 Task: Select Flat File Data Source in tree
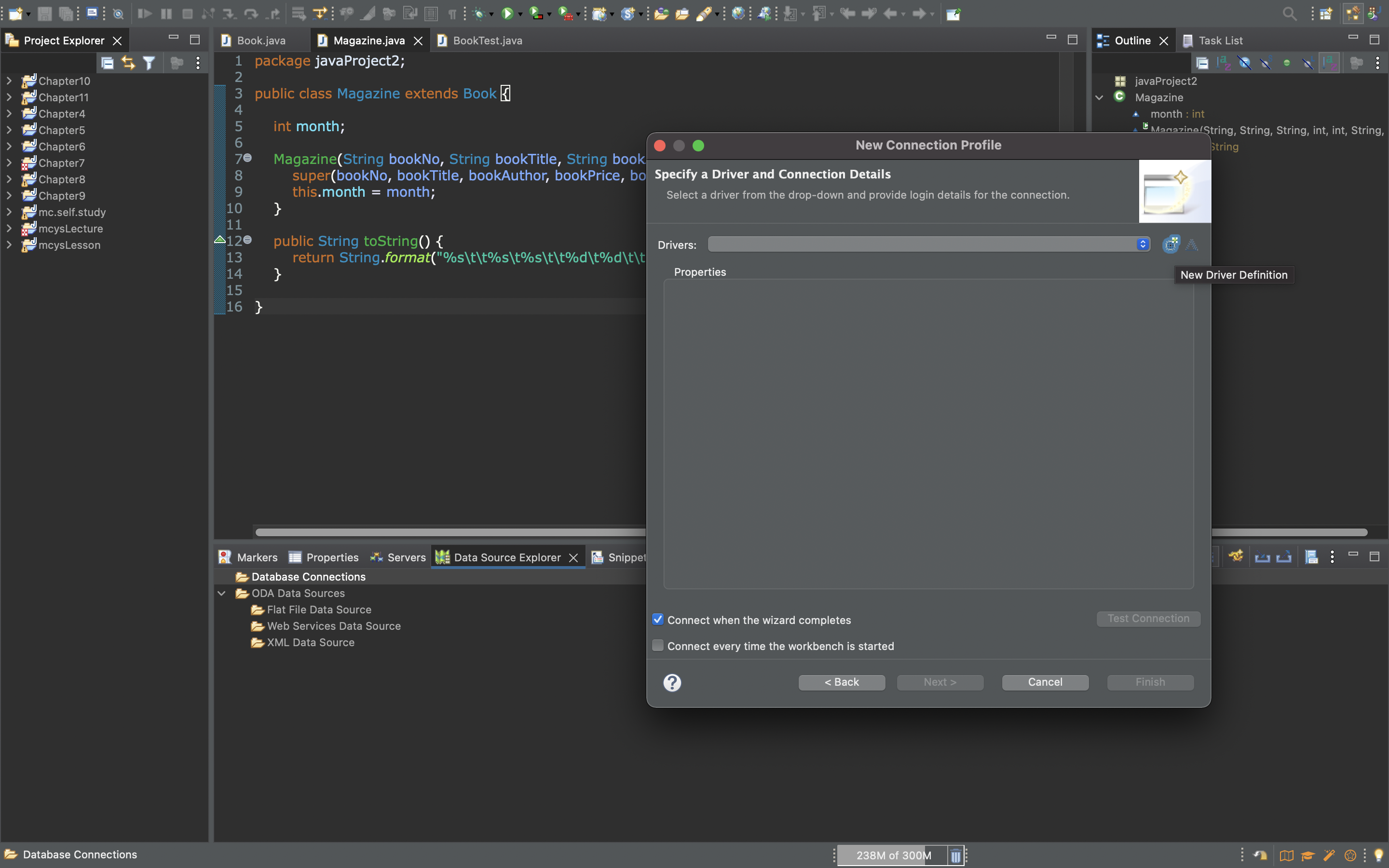[319, 610]
